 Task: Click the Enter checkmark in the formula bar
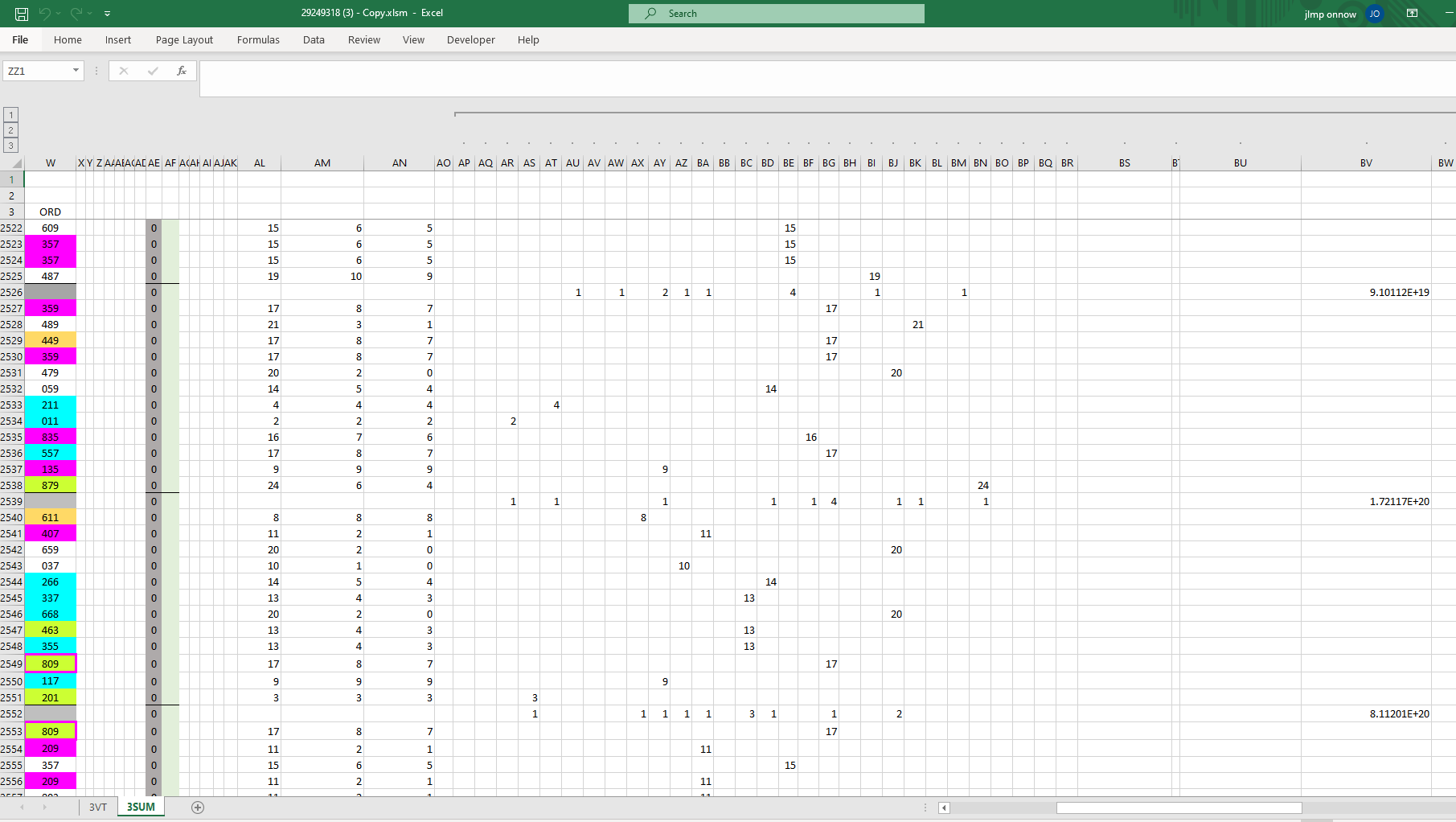click(x=152, y=71)
